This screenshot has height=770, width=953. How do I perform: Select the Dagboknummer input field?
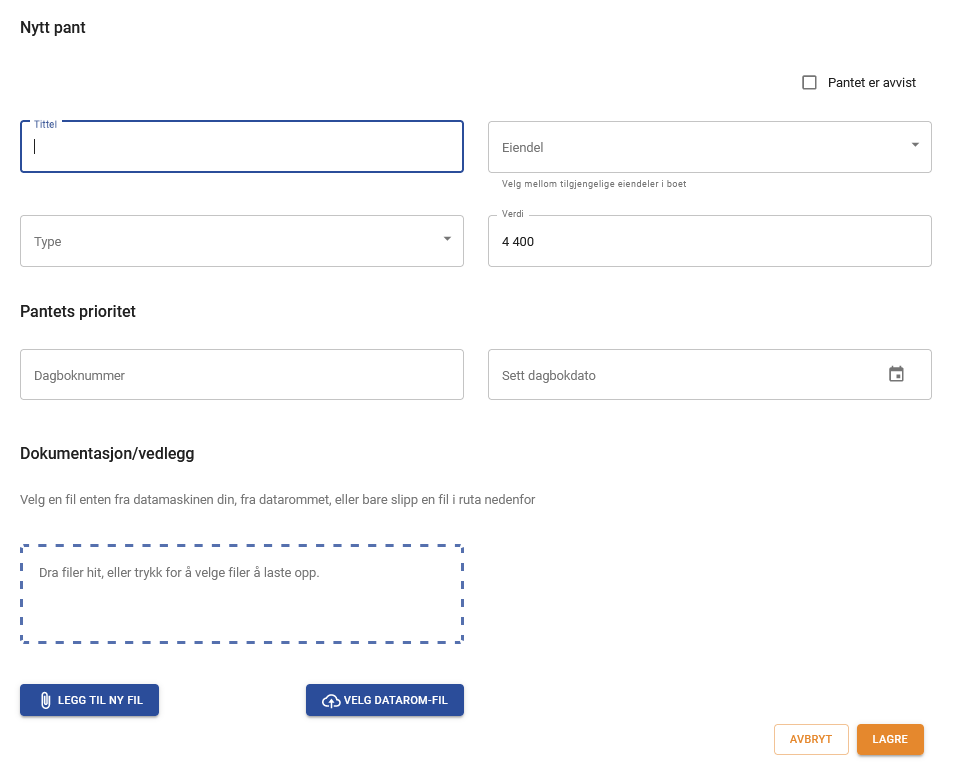coord(241,375)
